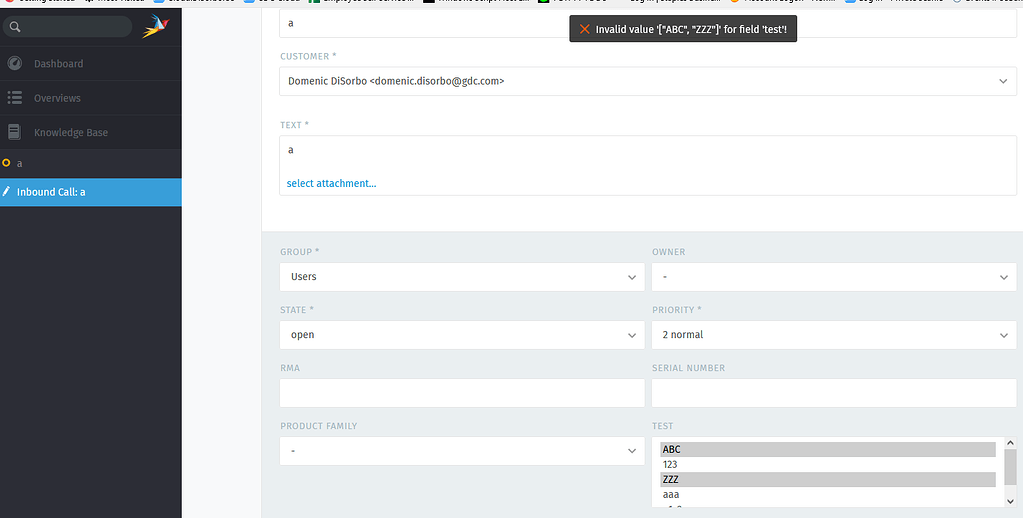Click the Overviews list icon
This screenshot has width=1023, height=518.
pos(15,98)
